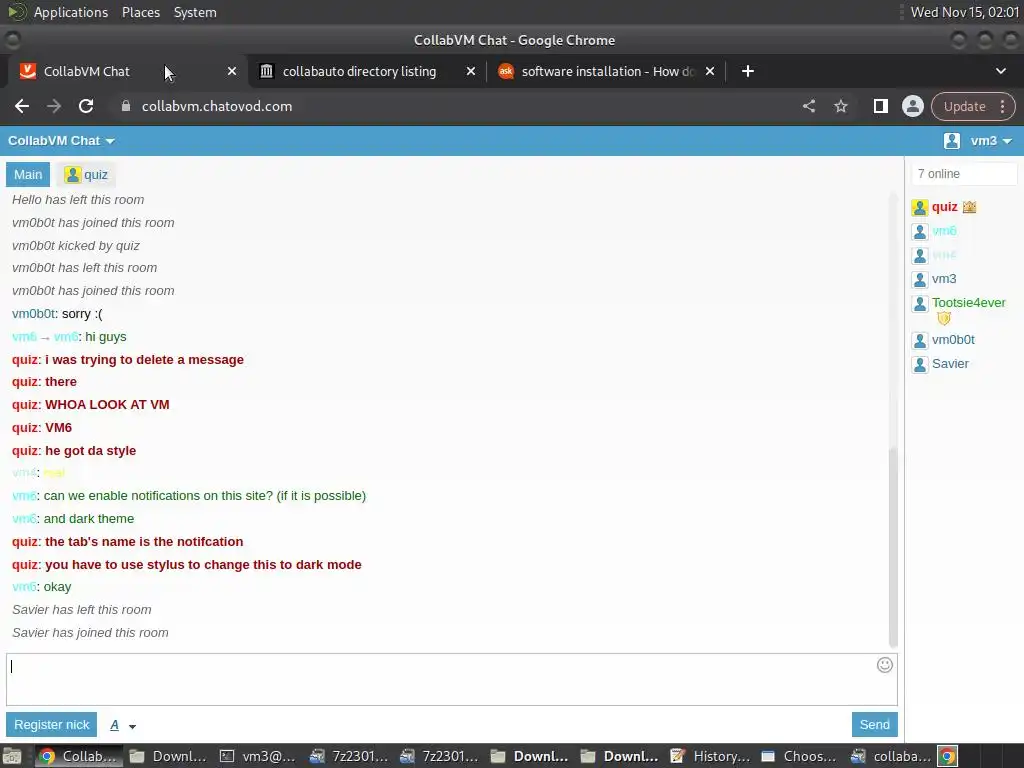1024x768 pixels.
Task: Click quiz in the online users list
Action: [944, 207]
